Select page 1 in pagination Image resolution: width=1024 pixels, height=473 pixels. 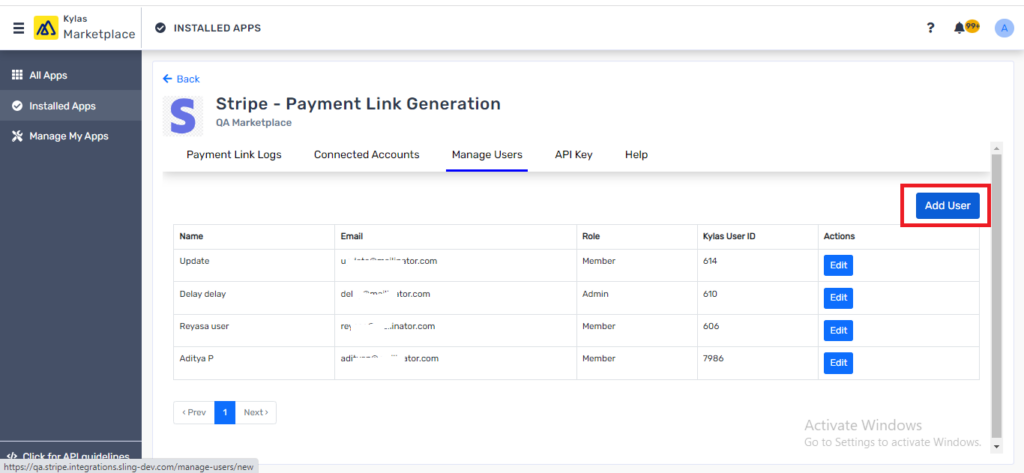225,412
